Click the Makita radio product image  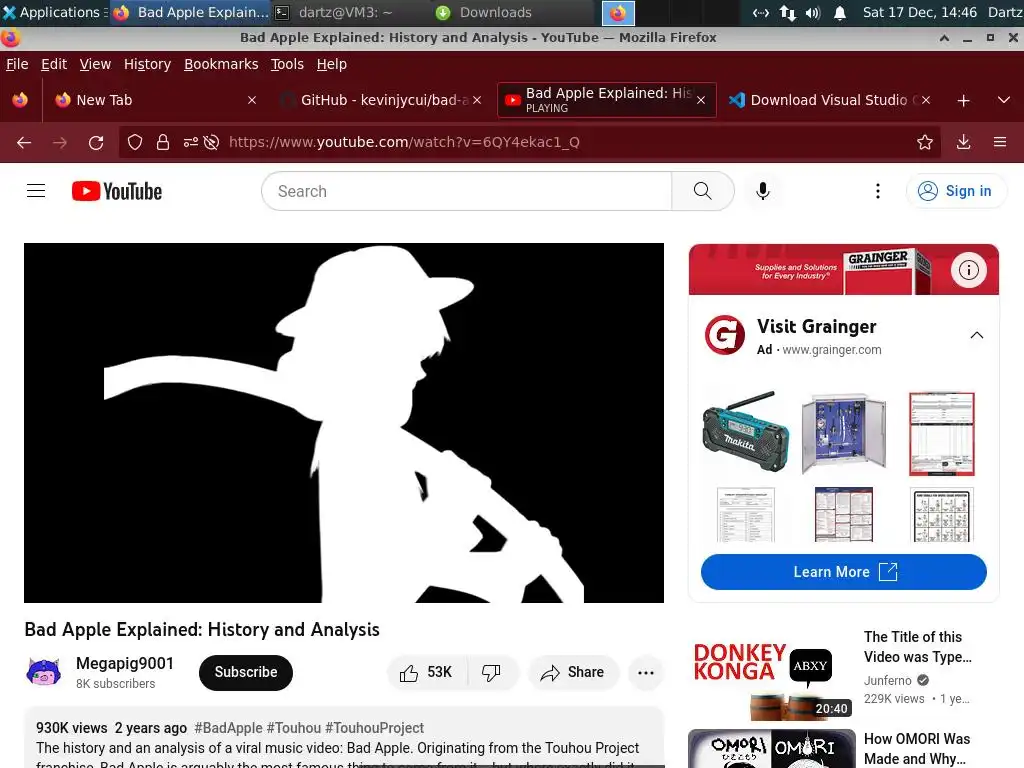(746, 432)
